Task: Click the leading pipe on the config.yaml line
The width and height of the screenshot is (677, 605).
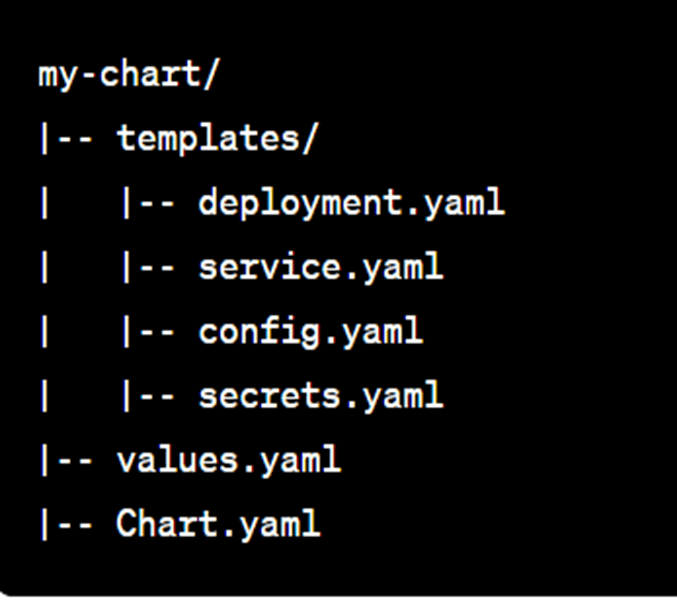Action: [x=44, y=331]
